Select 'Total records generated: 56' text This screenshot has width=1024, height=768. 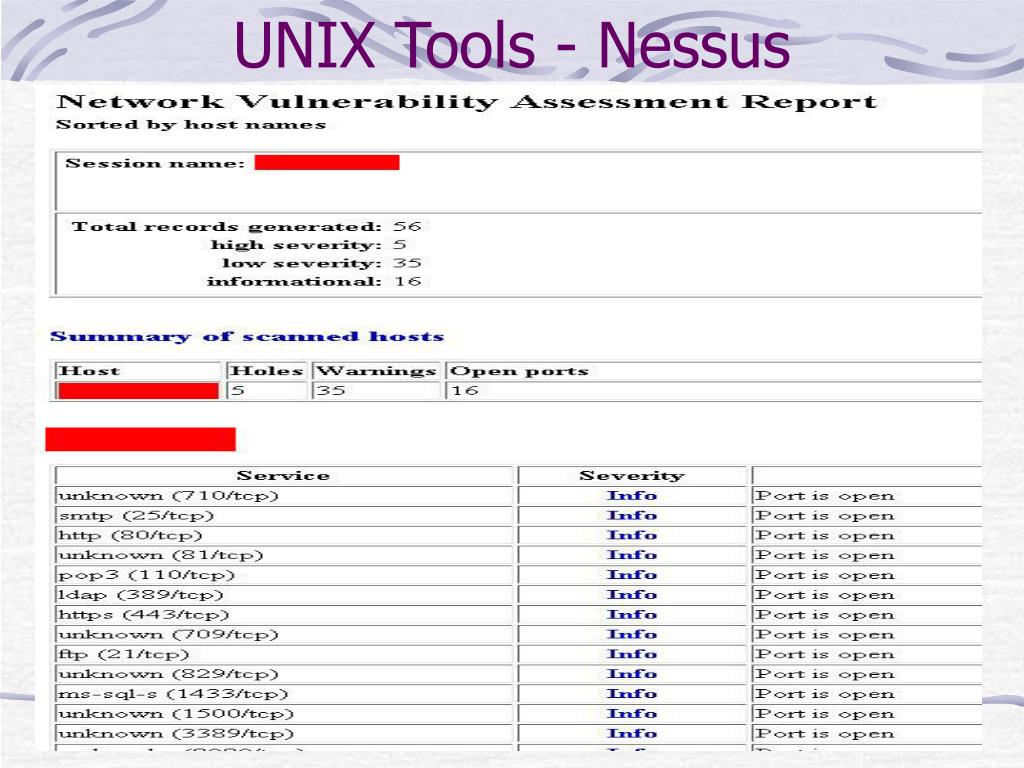(x=246, y=227)
